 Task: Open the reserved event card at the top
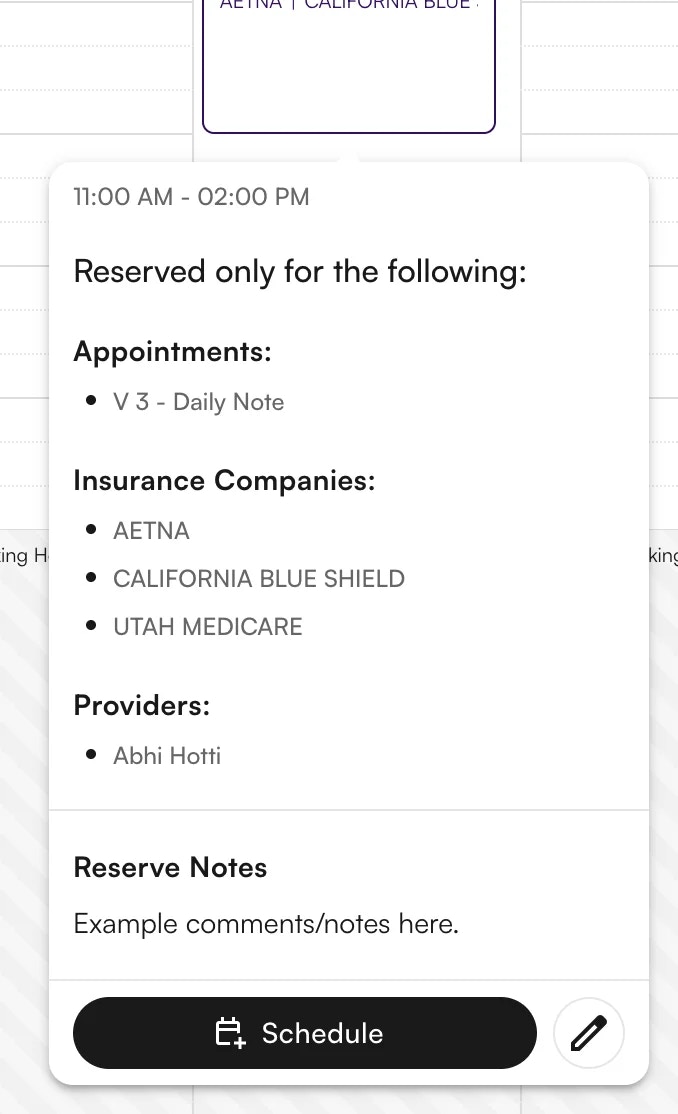coord(348,65)
